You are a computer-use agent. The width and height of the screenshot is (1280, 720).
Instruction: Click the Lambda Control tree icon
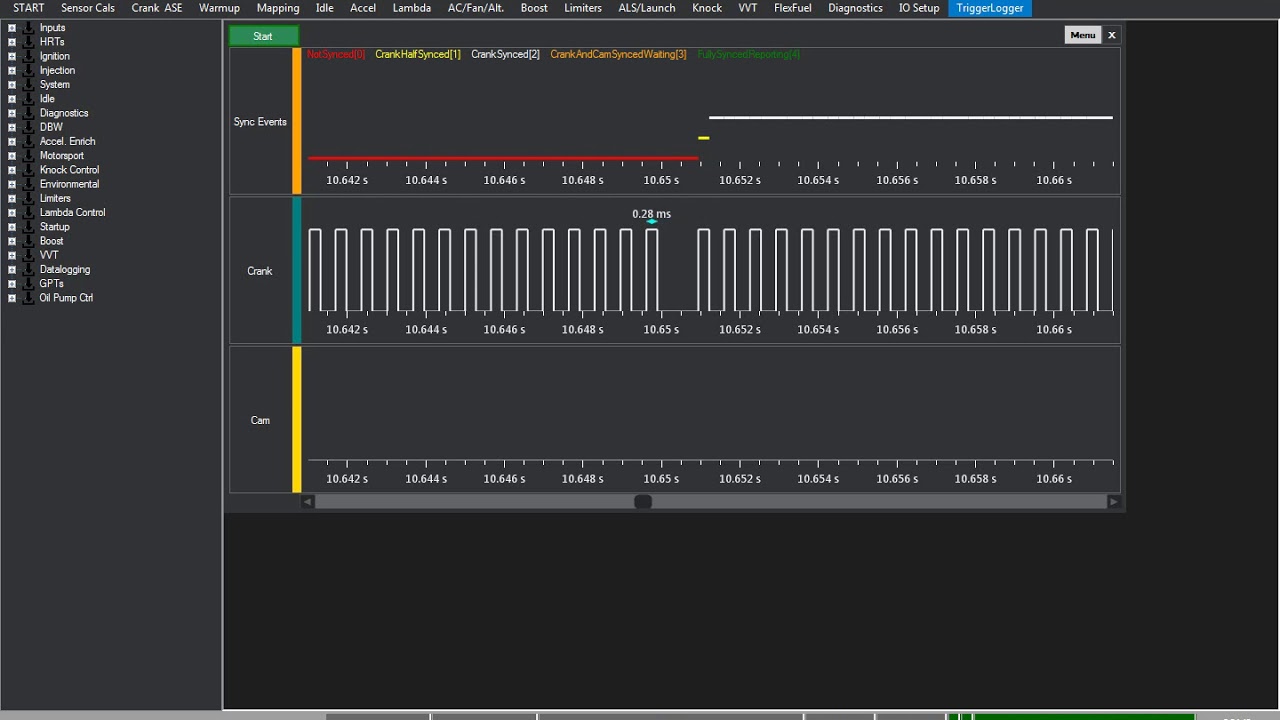pyautogui.click(x=27, y=212)
